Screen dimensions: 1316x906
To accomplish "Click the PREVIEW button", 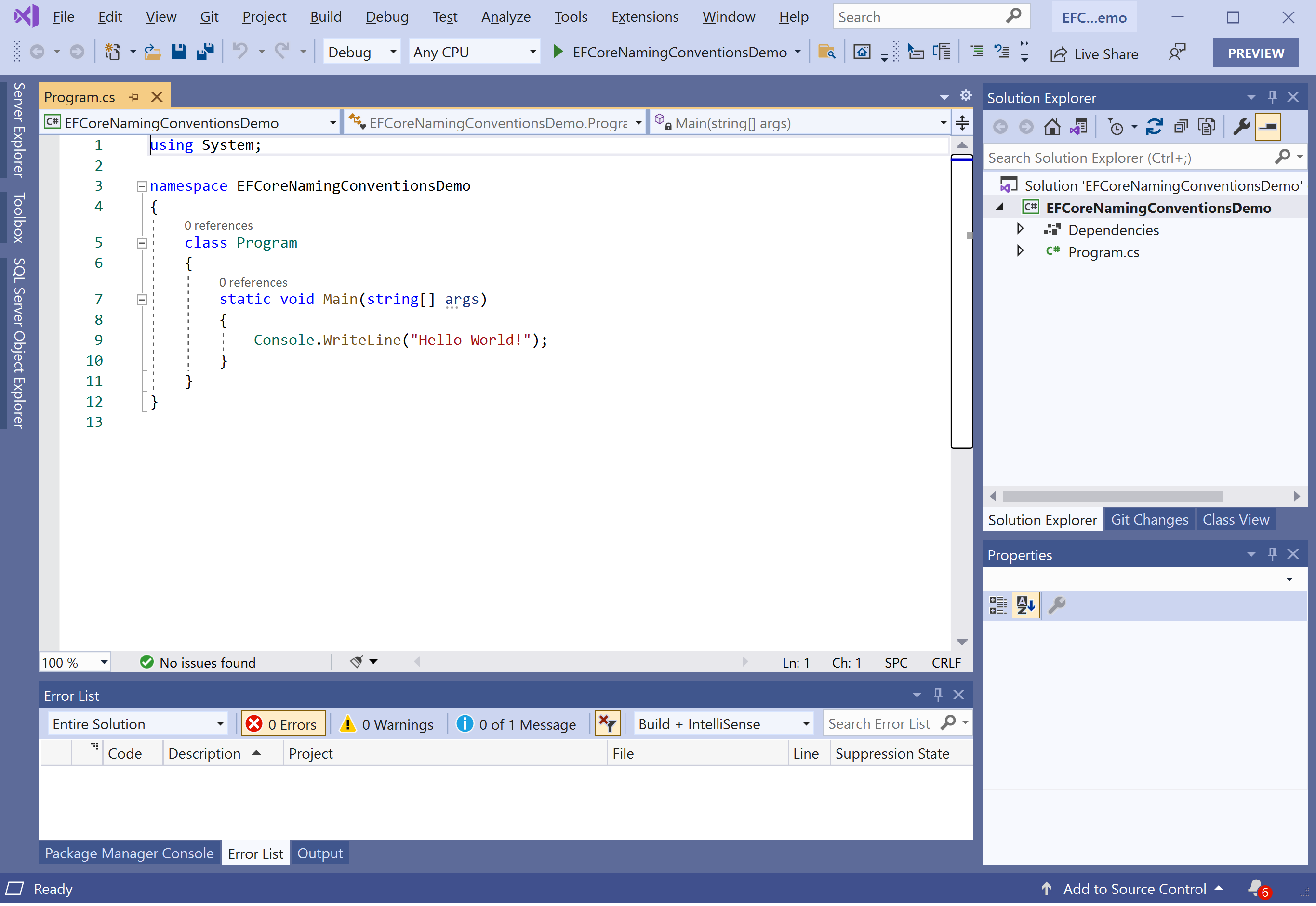I will click(x=1256, y=53).
